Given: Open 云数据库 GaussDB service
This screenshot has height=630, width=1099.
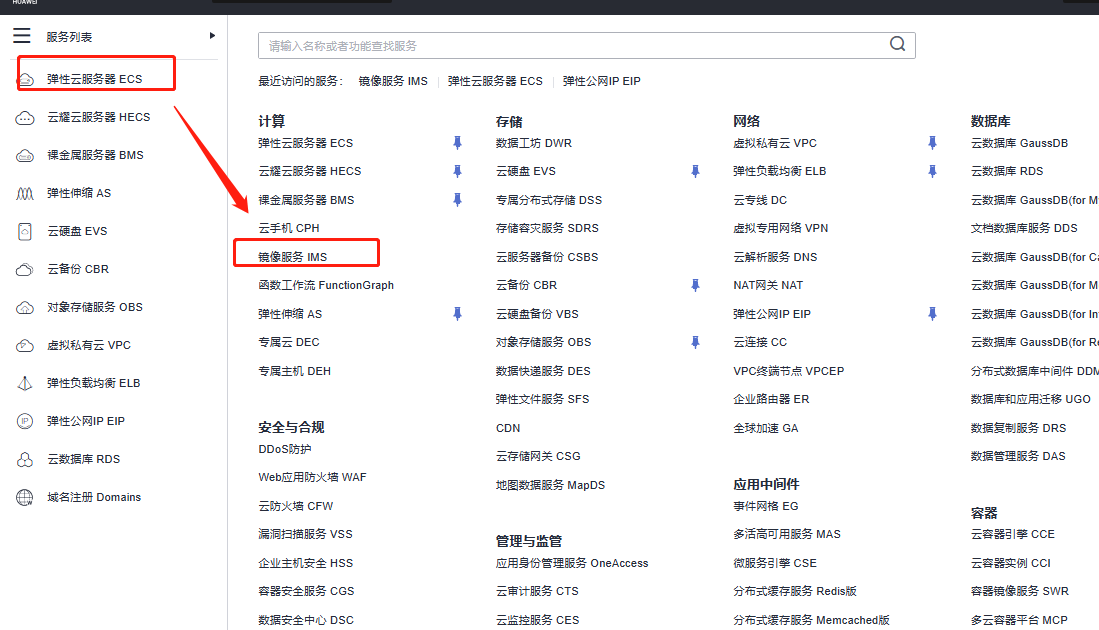Looking at the screenshot, I should coord(1020,143).
